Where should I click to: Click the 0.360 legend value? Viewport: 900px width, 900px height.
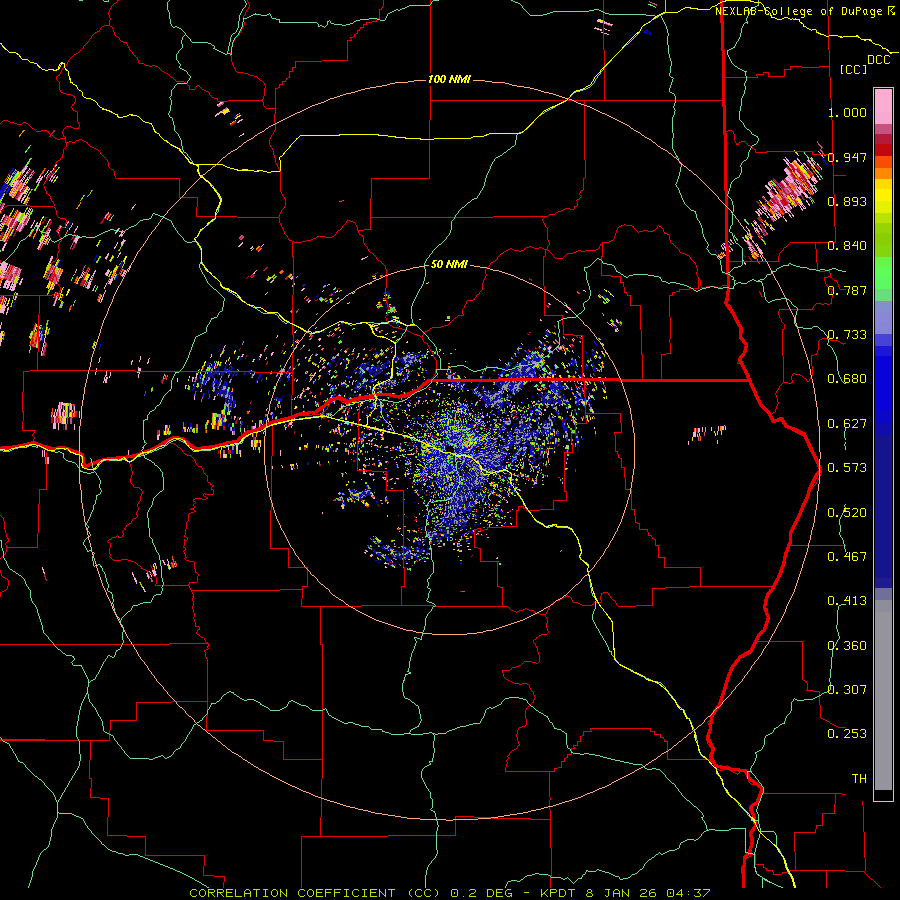[x=847, y=646]
